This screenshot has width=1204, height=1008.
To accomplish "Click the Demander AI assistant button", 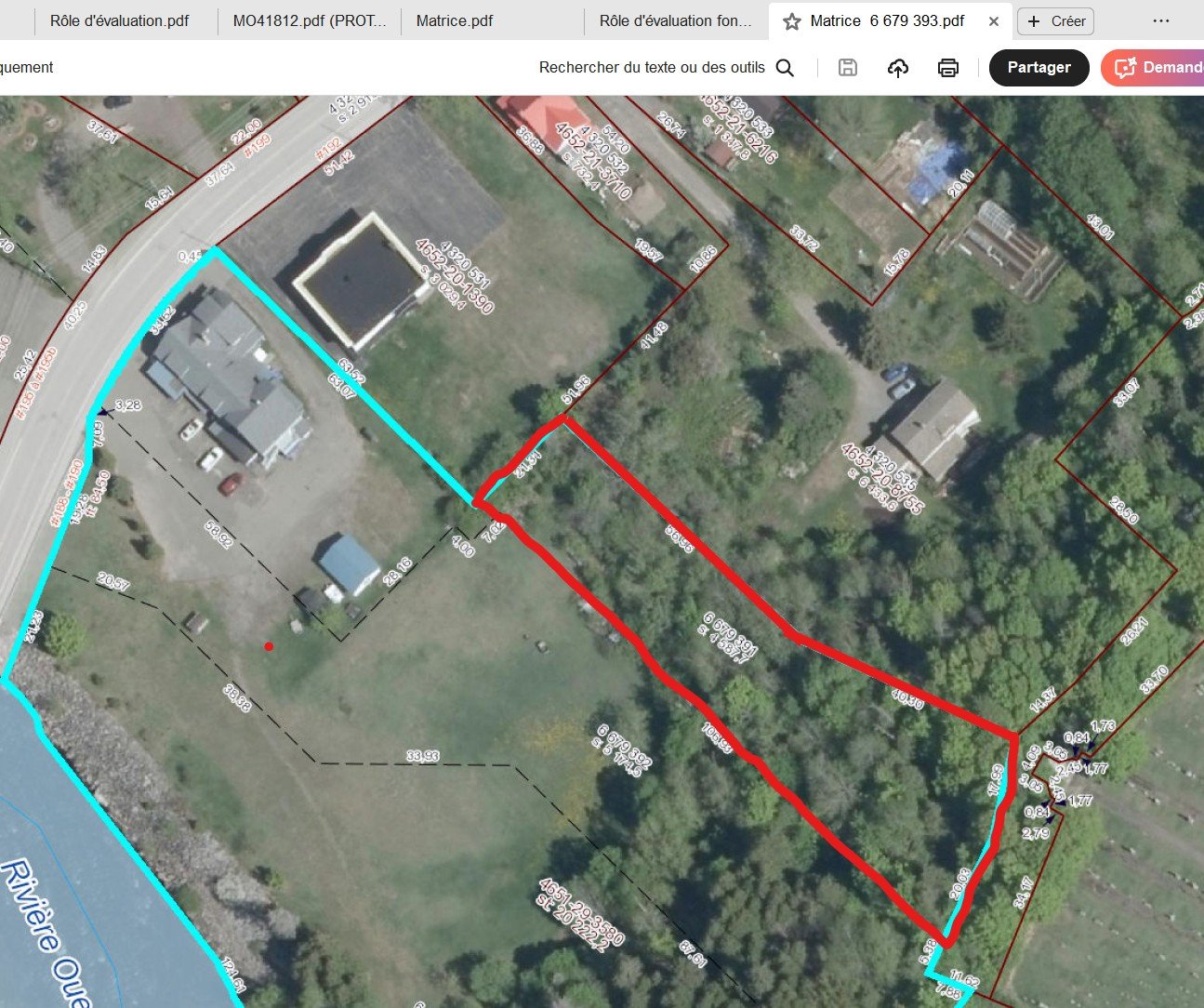I will pos(1153,68).
